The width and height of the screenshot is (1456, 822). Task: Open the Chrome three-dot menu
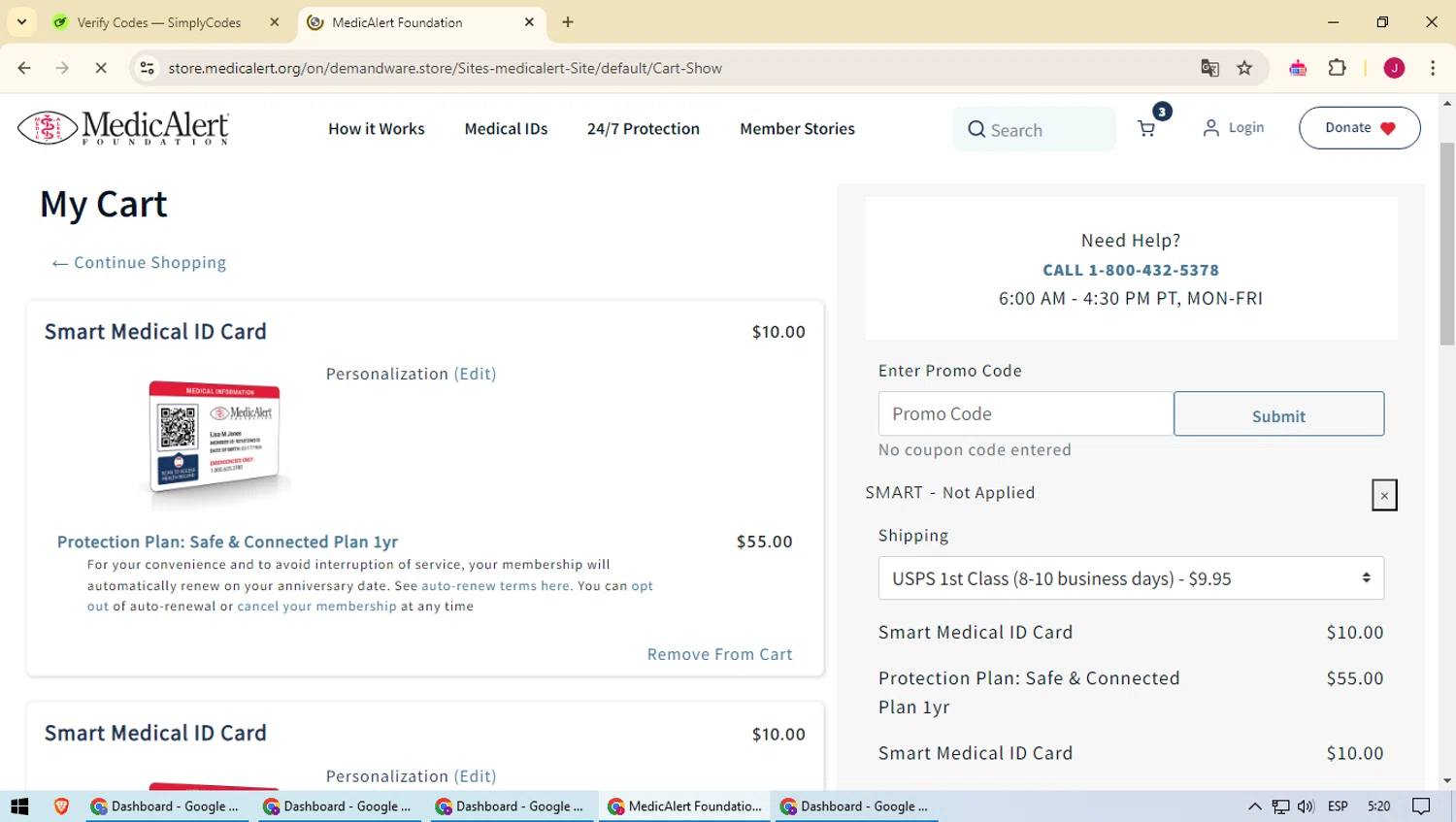[1433, 68]
